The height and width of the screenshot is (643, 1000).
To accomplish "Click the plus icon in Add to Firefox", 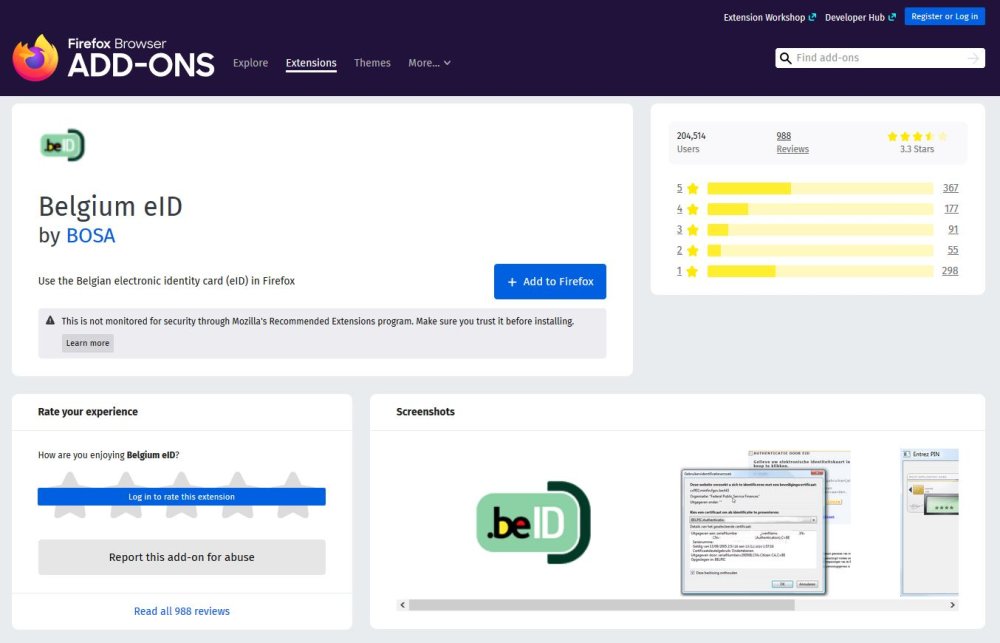I will [511, 282].
